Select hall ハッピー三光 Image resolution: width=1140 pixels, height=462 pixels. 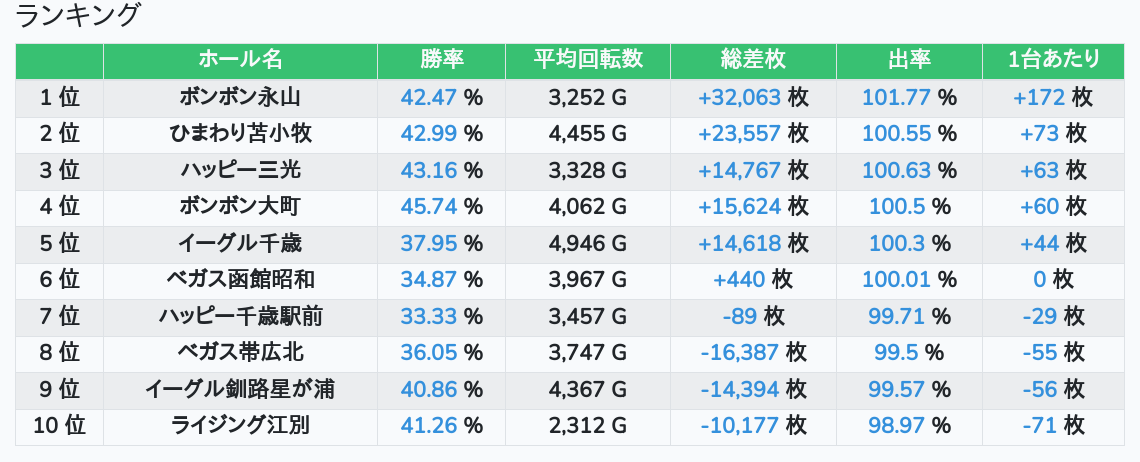(x=240, y=170)
